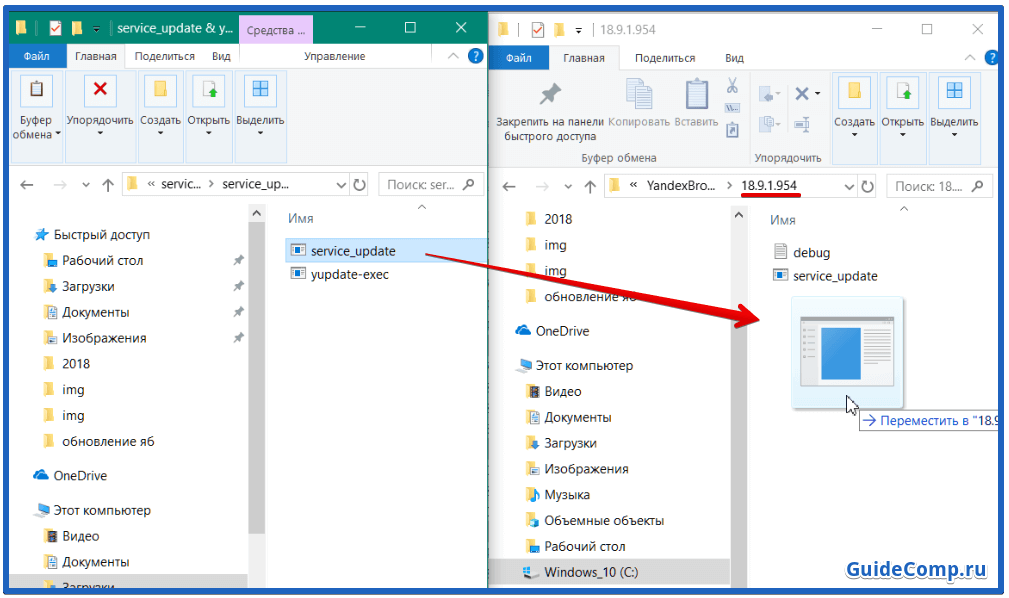Click the help question mark in left window
The width and height of the screenshot is (1009, 598).
476,56
